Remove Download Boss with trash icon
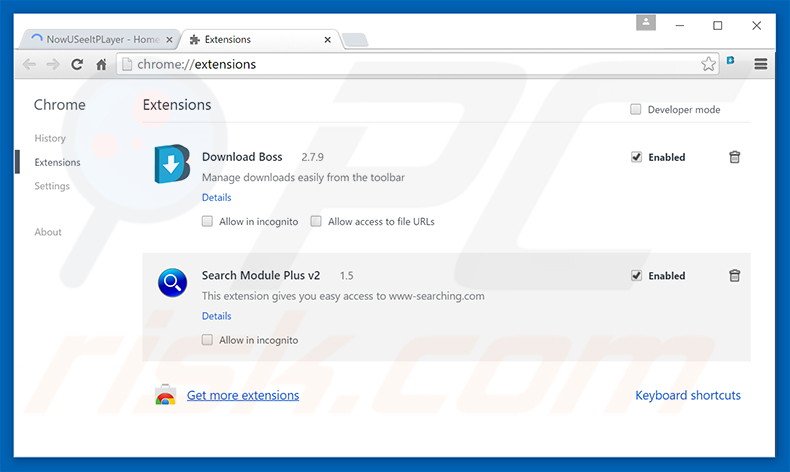This screenshot has width=790, height=472. click(x=735, y=157)
